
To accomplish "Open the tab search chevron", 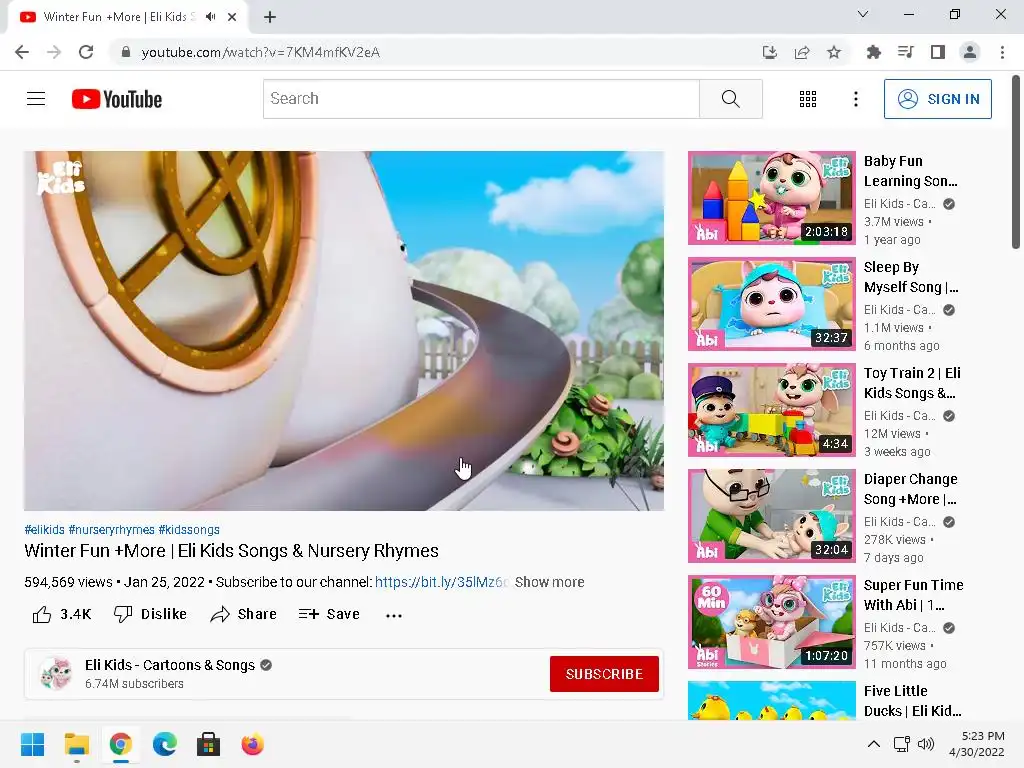I will pyautogui.click(x=863, y=14).
